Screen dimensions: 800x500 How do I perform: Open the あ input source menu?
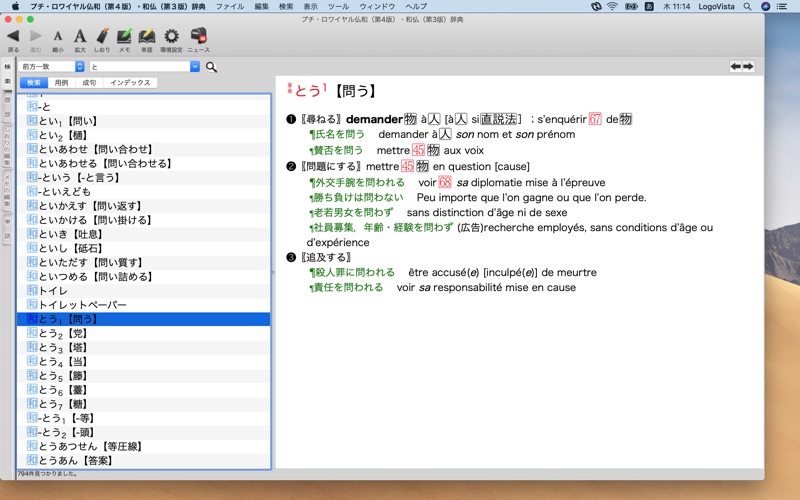coord(649,6)
